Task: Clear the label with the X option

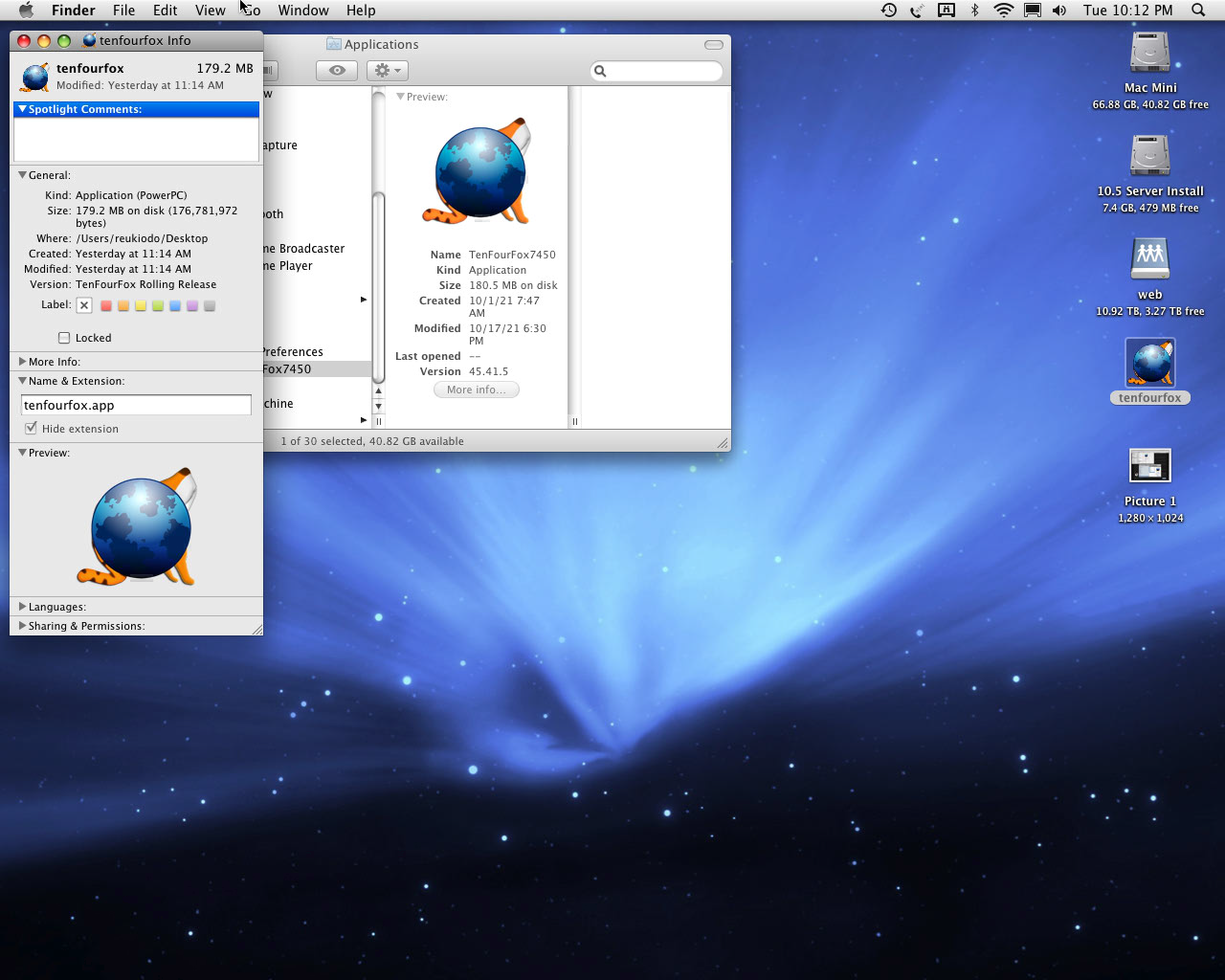Action: 84,305
